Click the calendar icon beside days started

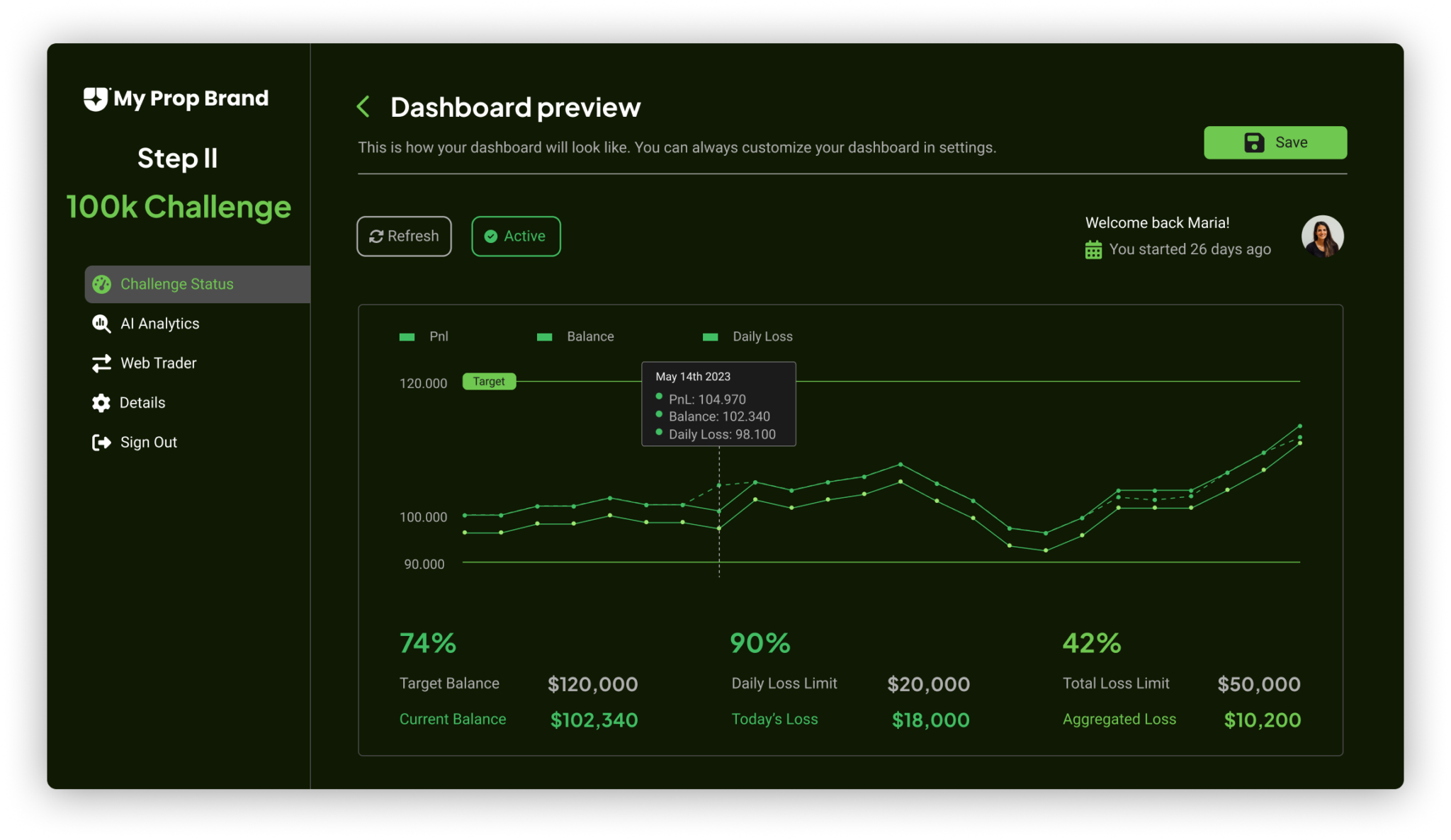(1093, 250)
